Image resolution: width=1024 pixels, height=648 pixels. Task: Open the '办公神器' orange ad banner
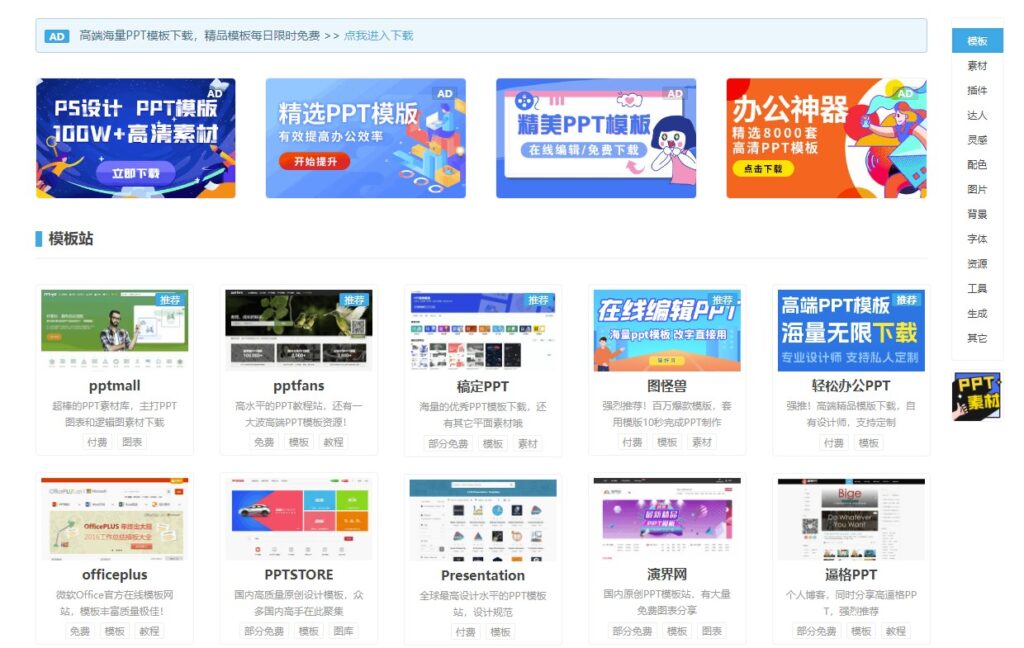click(x=826, y=138)
